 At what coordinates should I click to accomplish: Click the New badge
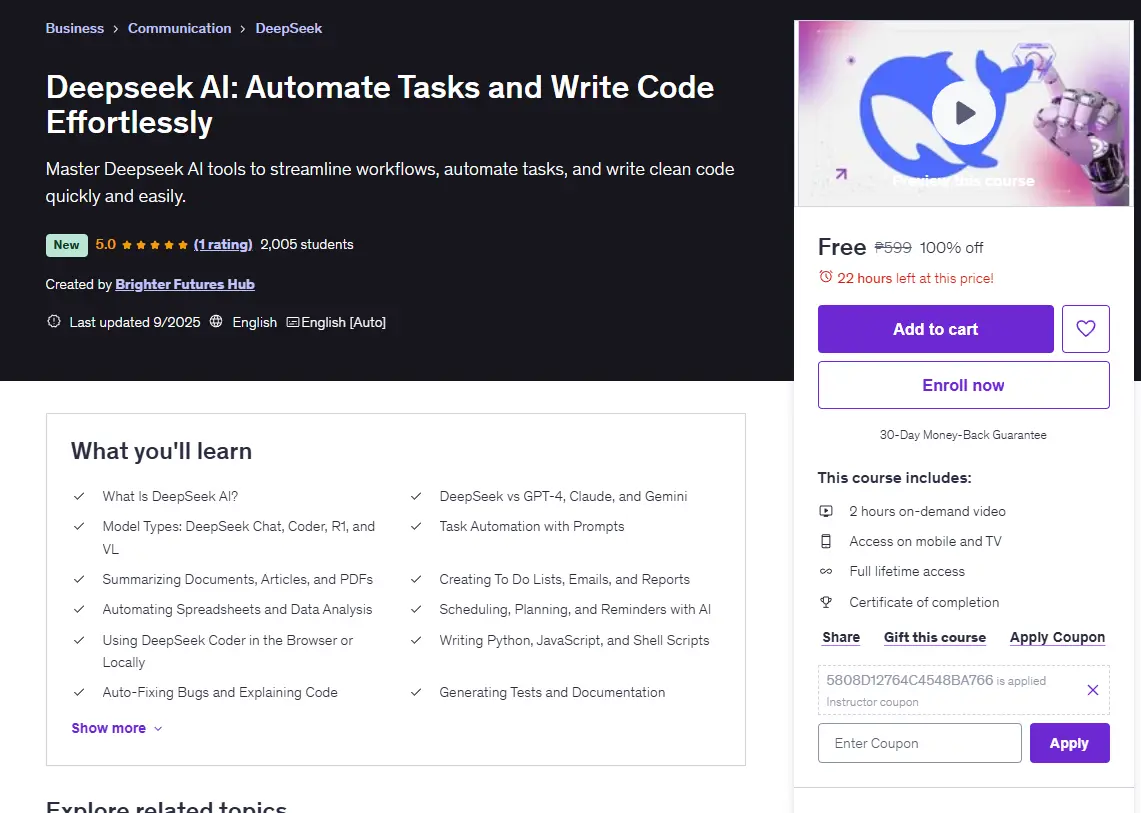[x=67, y=245]
